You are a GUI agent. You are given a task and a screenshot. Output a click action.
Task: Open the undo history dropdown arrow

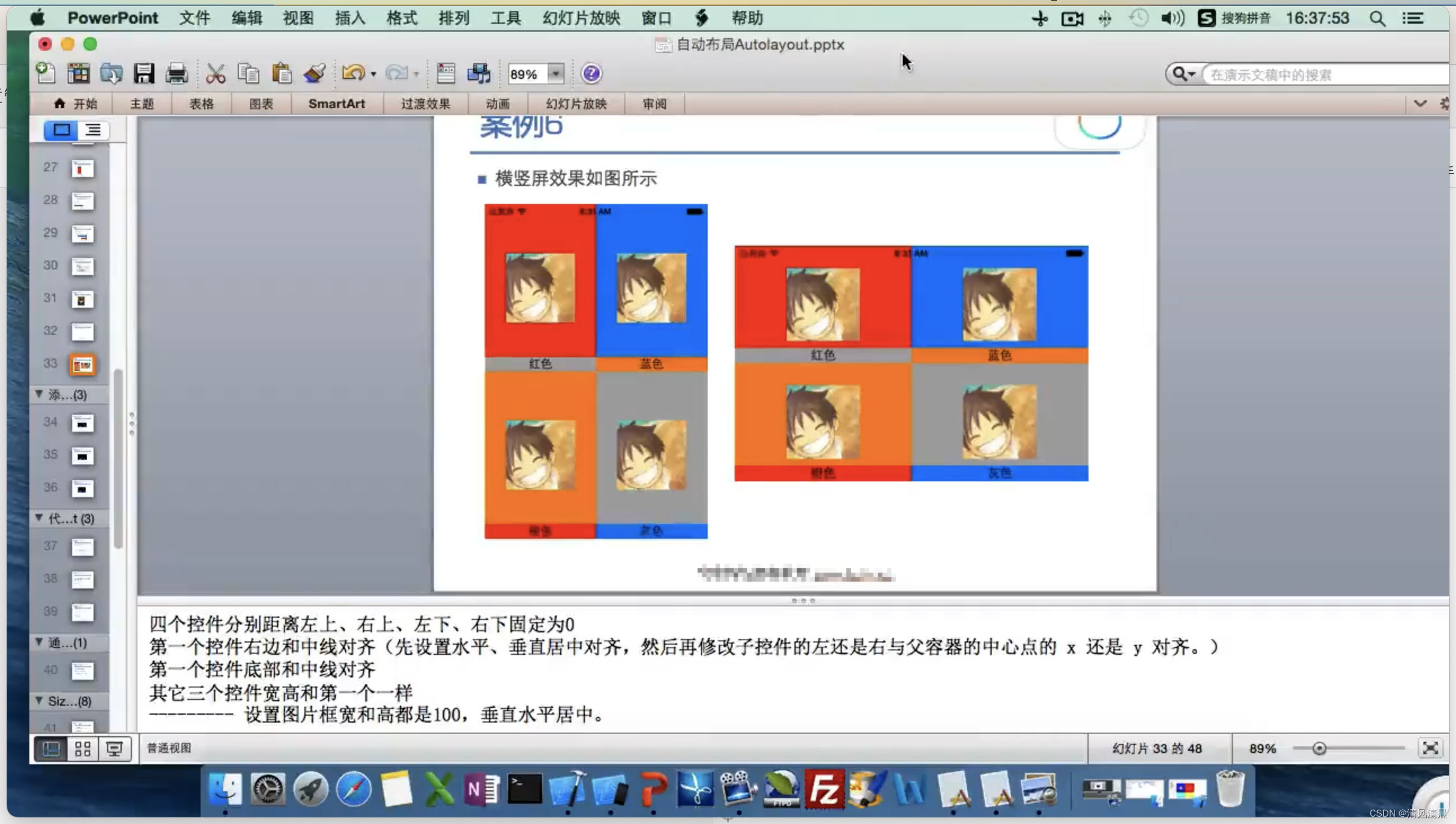click(374, 74)
